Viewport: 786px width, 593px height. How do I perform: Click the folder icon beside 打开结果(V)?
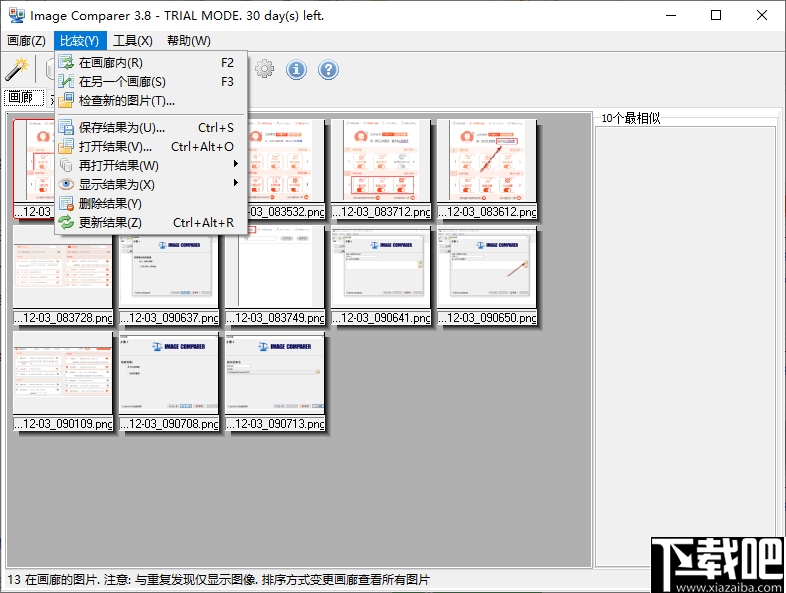pyautogui.click(x=66, y=146)
